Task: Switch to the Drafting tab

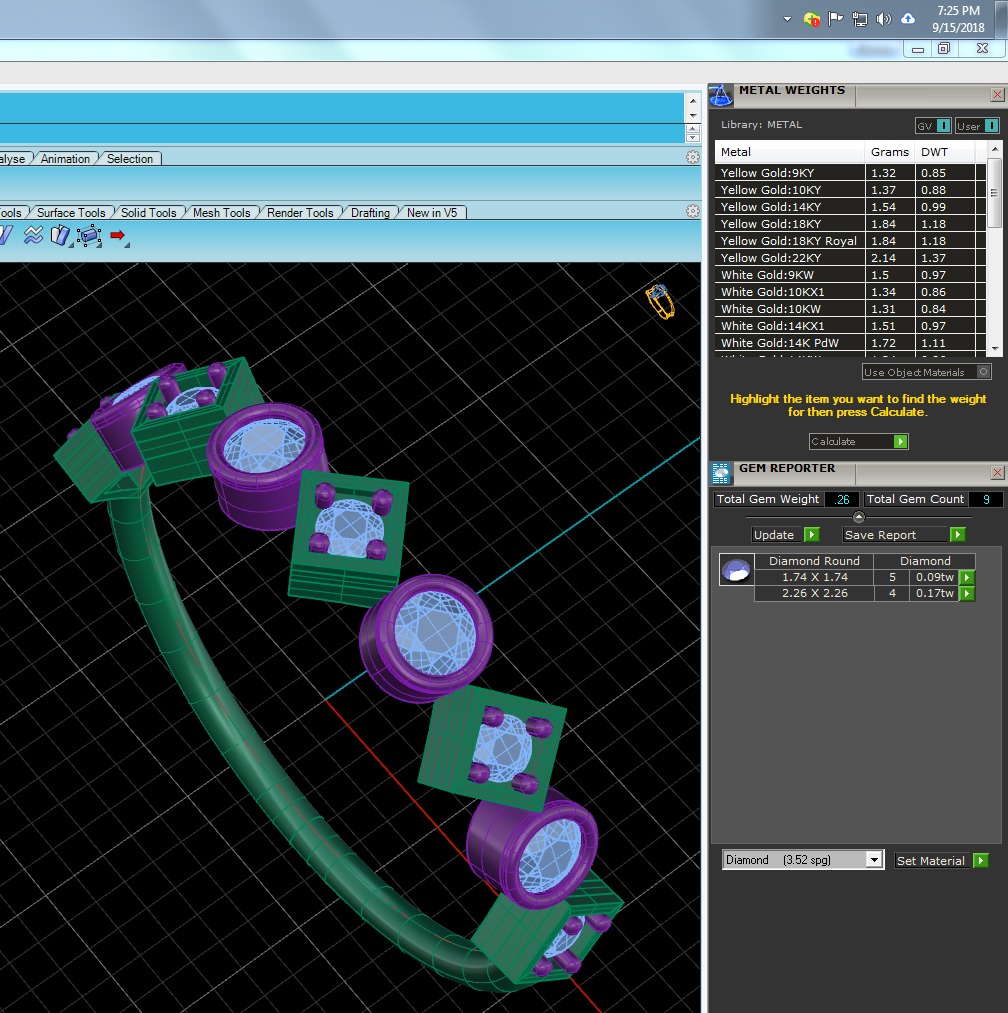Action: point(370,213)
